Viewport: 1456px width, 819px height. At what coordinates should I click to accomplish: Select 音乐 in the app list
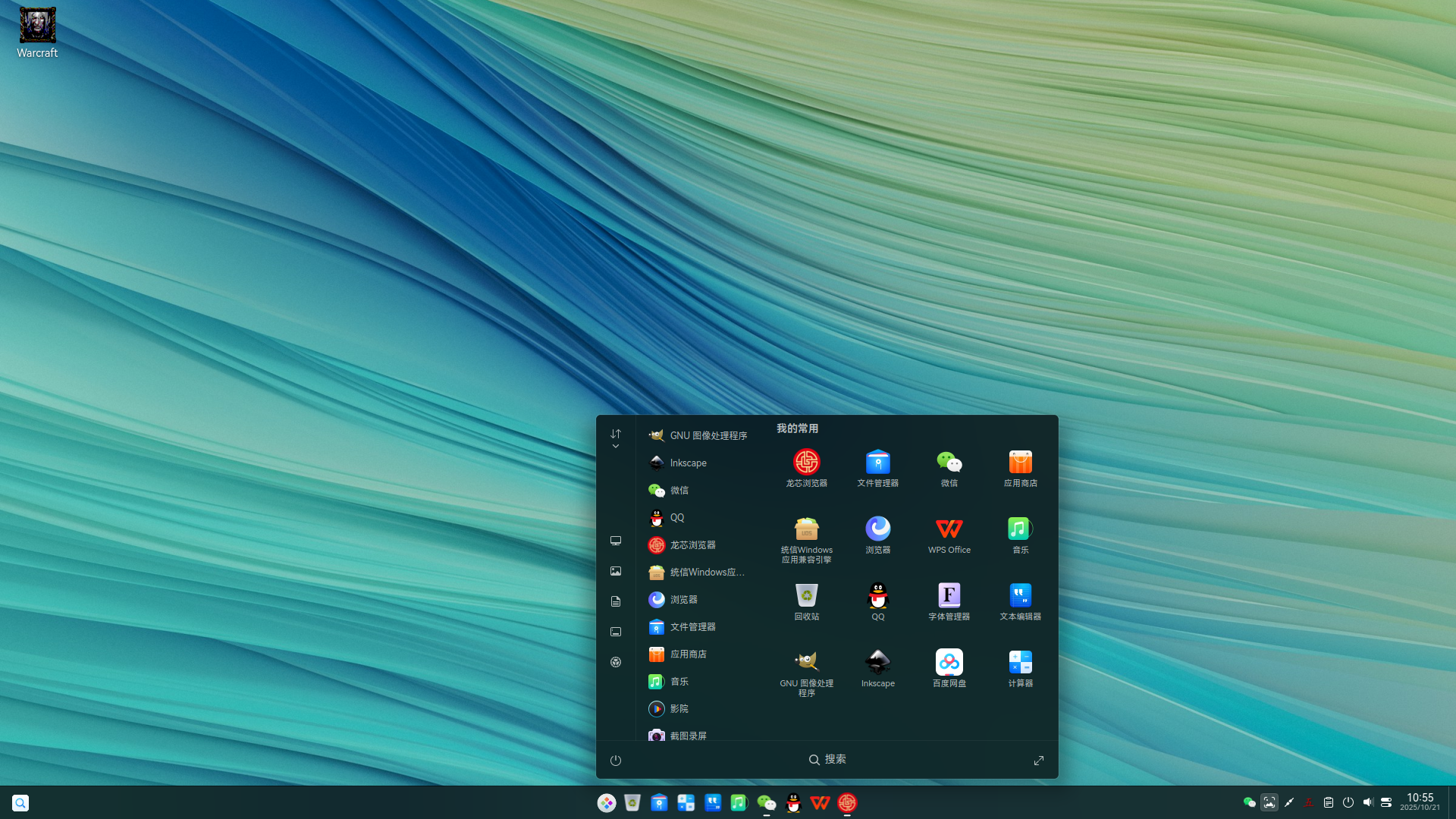tap(698, 681)
